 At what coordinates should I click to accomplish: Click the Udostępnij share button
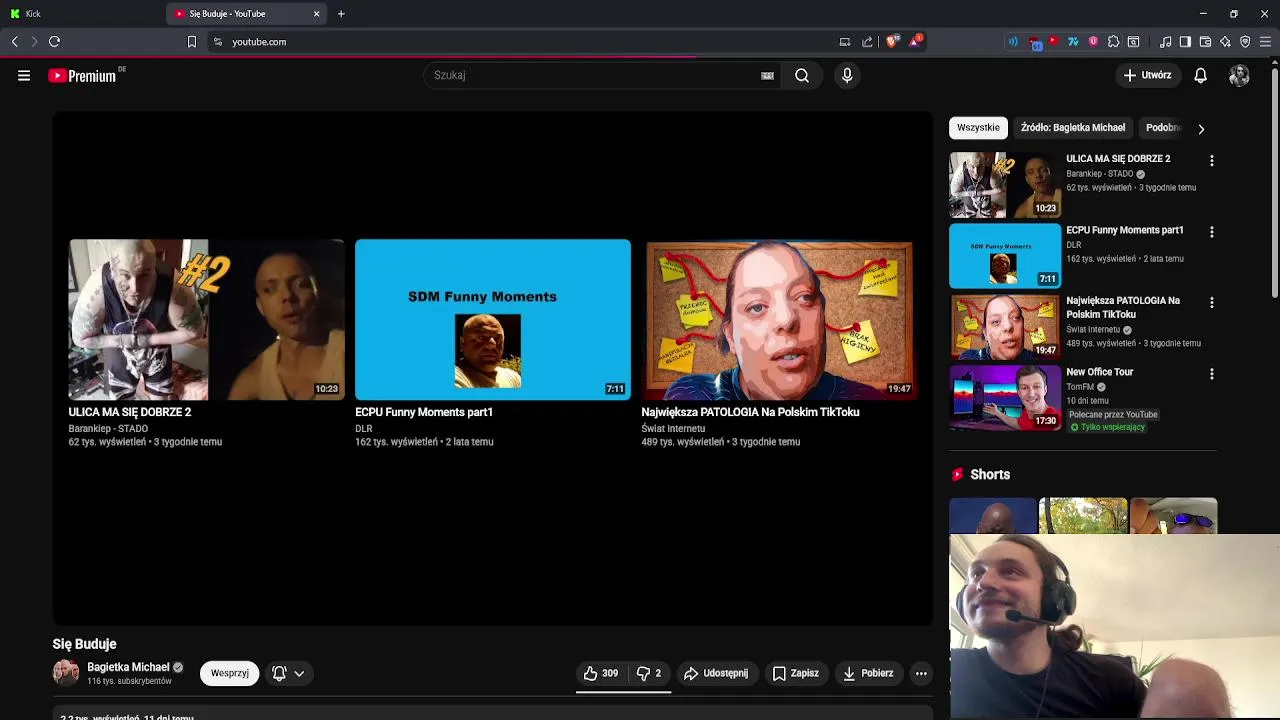pos(715,673)
